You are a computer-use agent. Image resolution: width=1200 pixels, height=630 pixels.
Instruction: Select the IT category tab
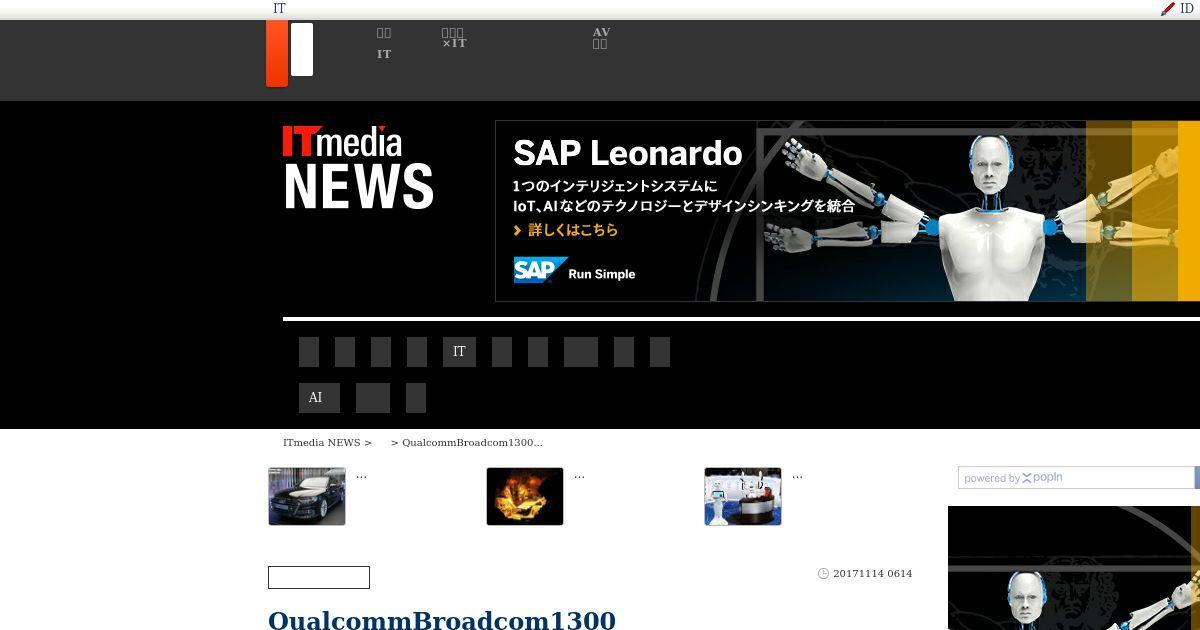459,352
